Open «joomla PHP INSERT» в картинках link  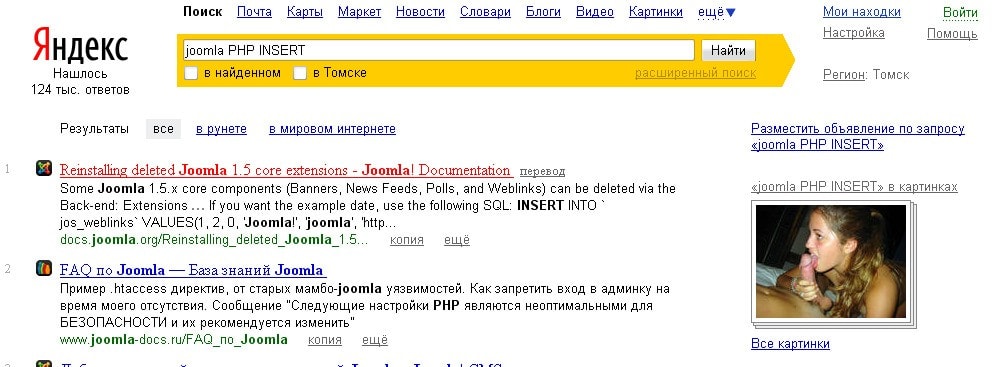point(854,187)
